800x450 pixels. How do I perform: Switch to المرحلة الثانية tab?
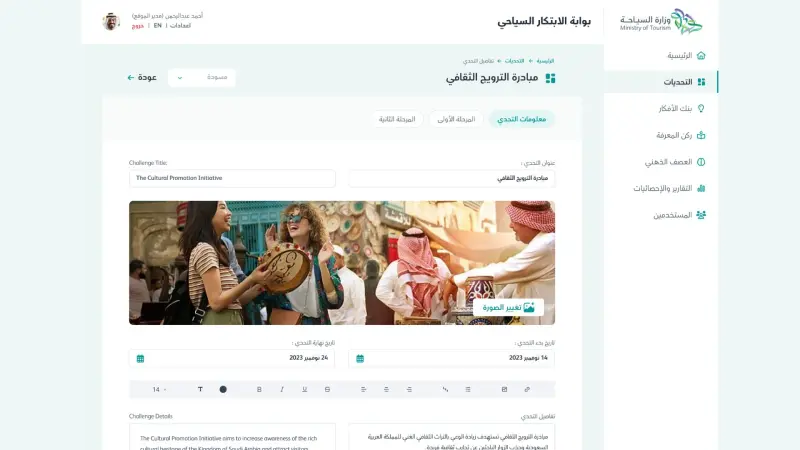click(397, 119)
